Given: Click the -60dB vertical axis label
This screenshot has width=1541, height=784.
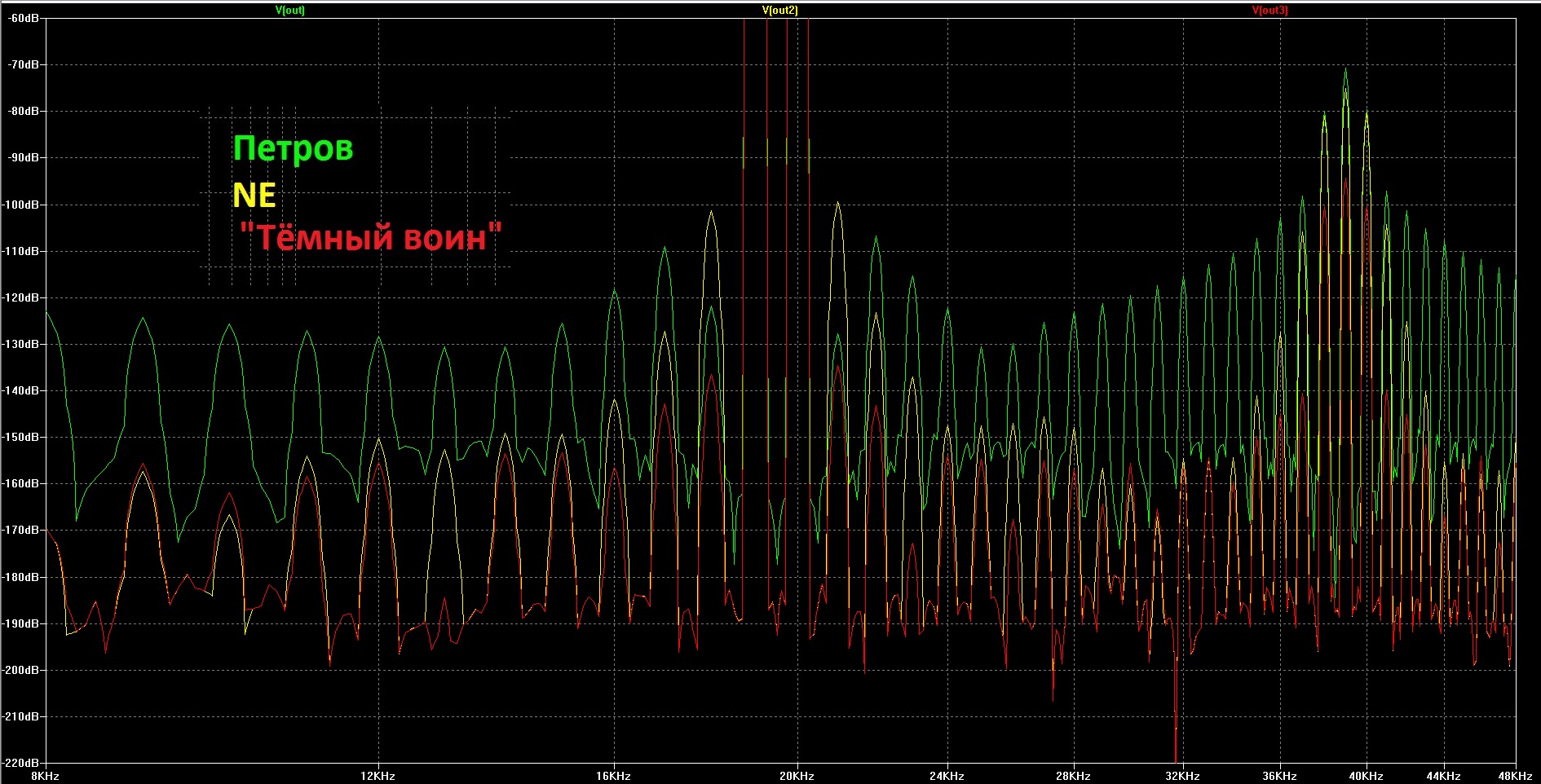Looking at the screenshot, I should click(23, 19).
